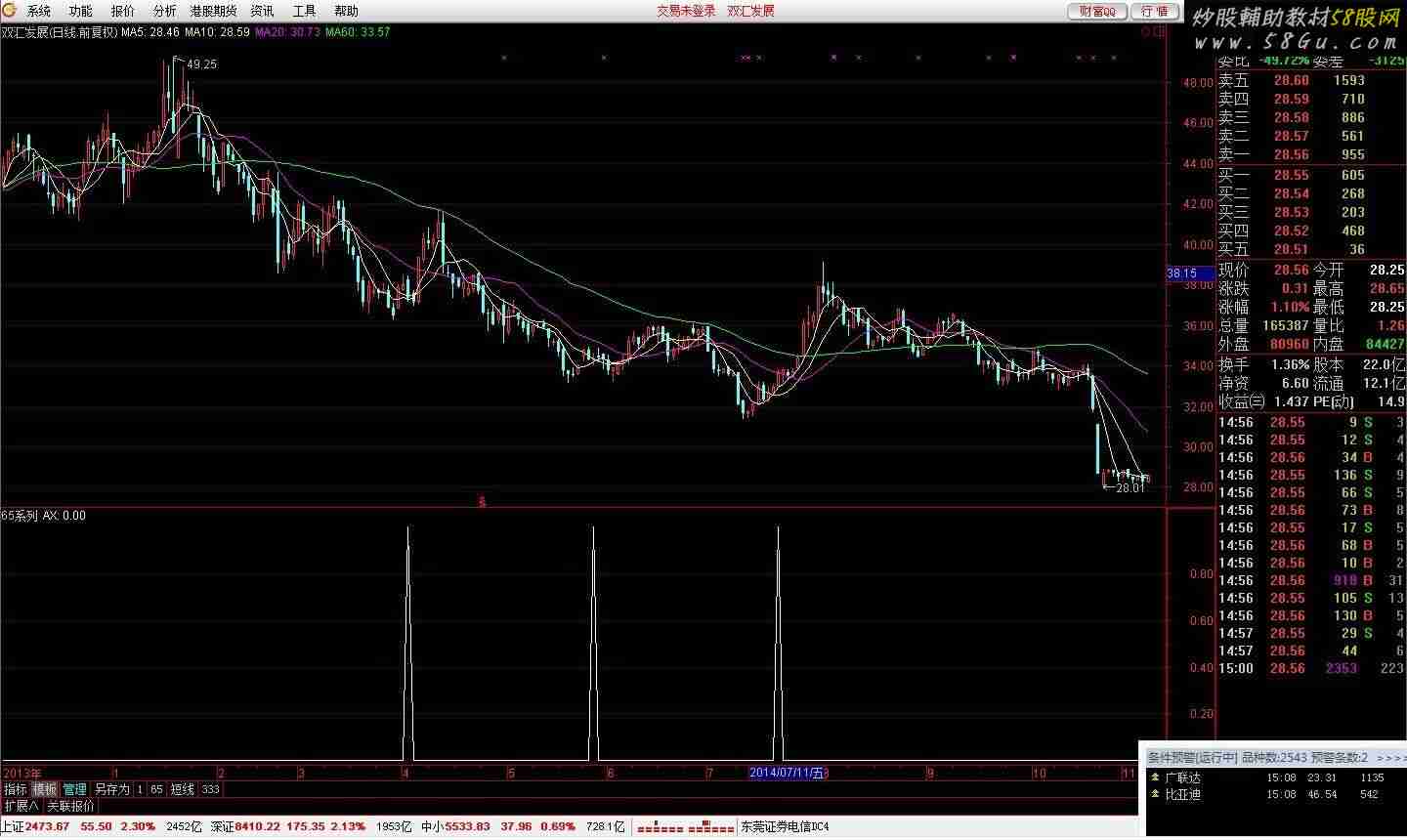Image resolution: width=1407 pixels, height=840 pixels.
Task: Click the connection signal indicator in status bar
Action: point(685,828)
